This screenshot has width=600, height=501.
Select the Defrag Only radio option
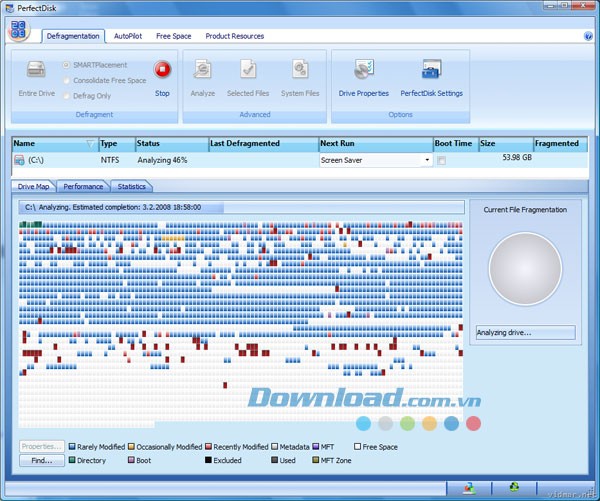[x=67, y=96]
